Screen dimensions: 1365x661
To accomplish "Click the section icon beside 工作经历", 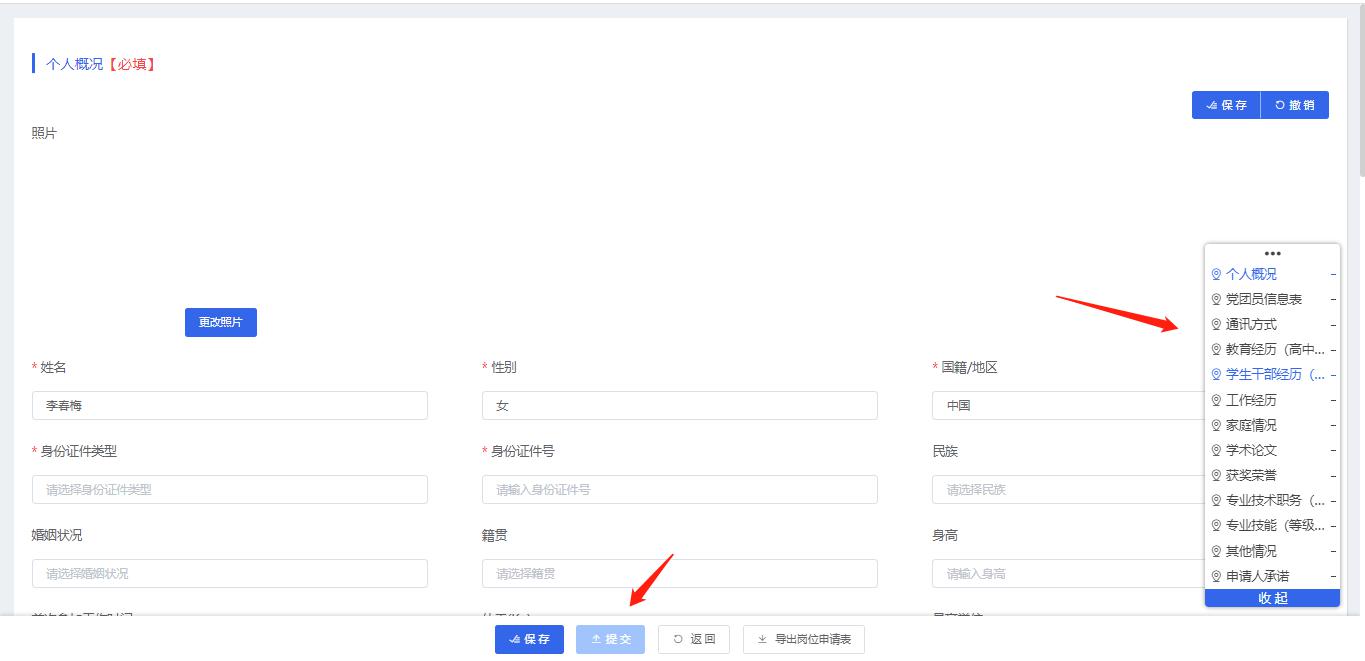I will pyautogui.click(x=1214, y=399).
